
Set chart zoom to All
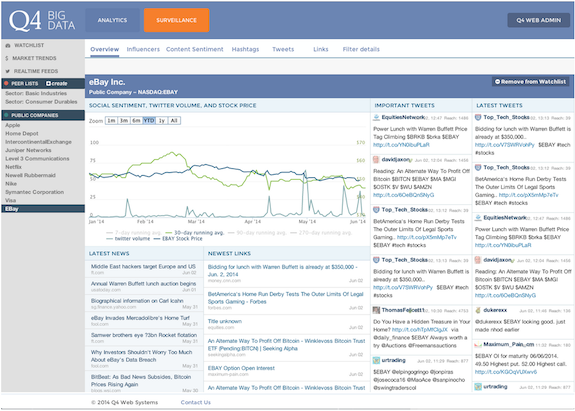174,121
